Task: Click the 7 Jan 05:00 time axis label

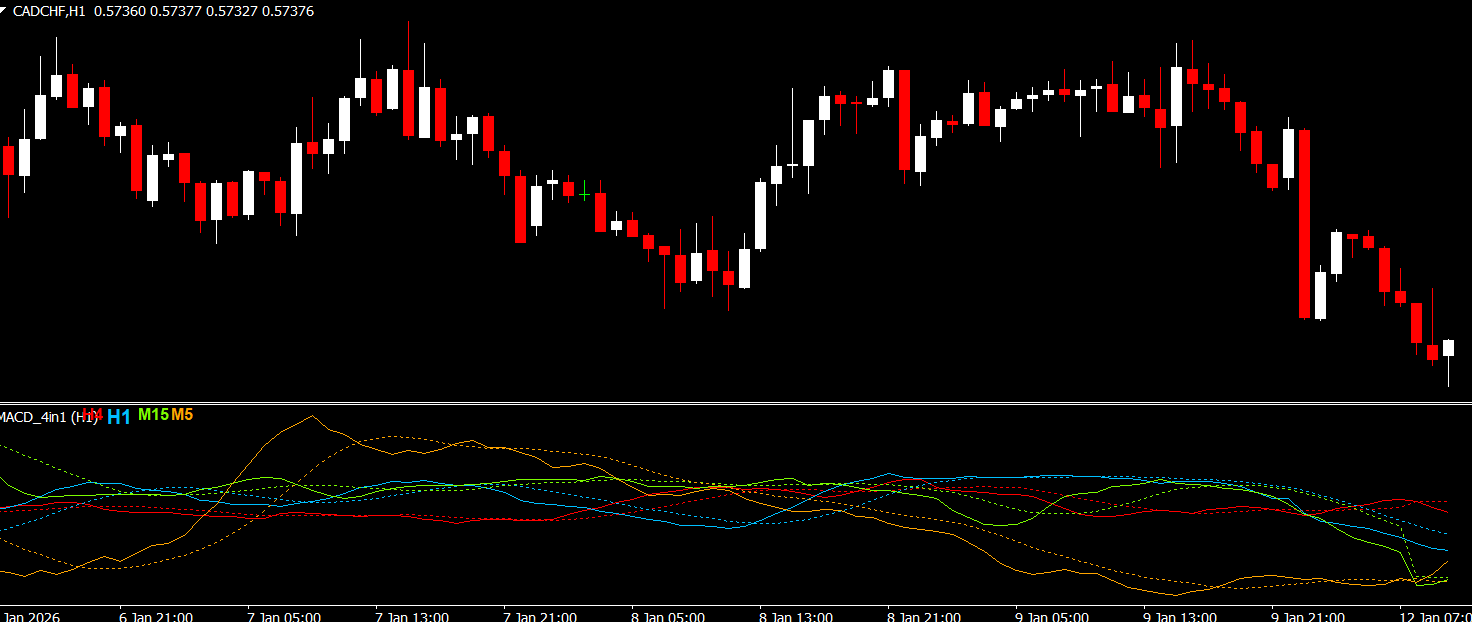Action: (x=284, y=616)
